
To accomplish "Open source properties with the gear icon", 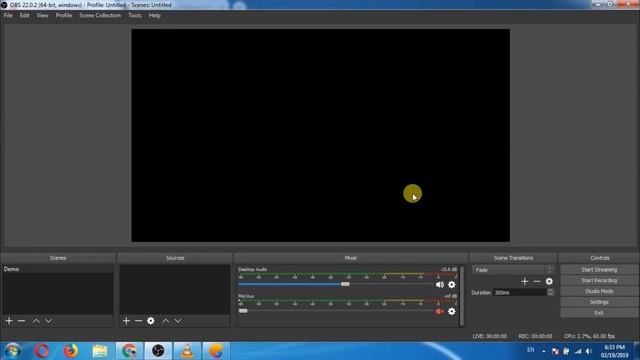I will pos(151,321).
